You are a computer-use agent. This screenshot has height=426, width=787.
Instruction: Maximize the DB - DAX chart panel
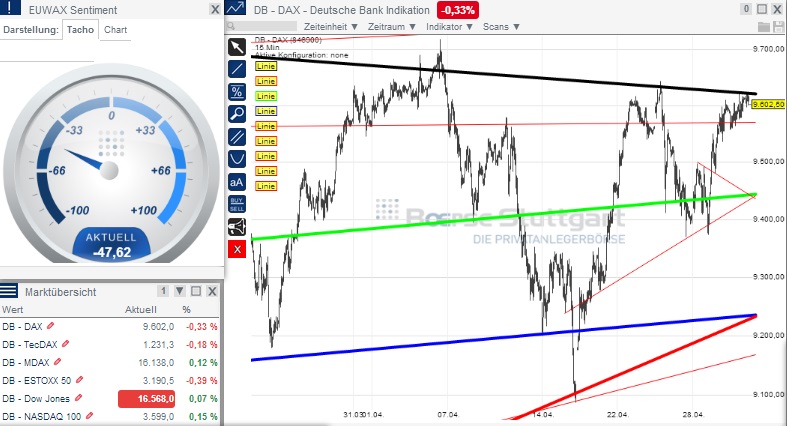[x=762, y=9]
